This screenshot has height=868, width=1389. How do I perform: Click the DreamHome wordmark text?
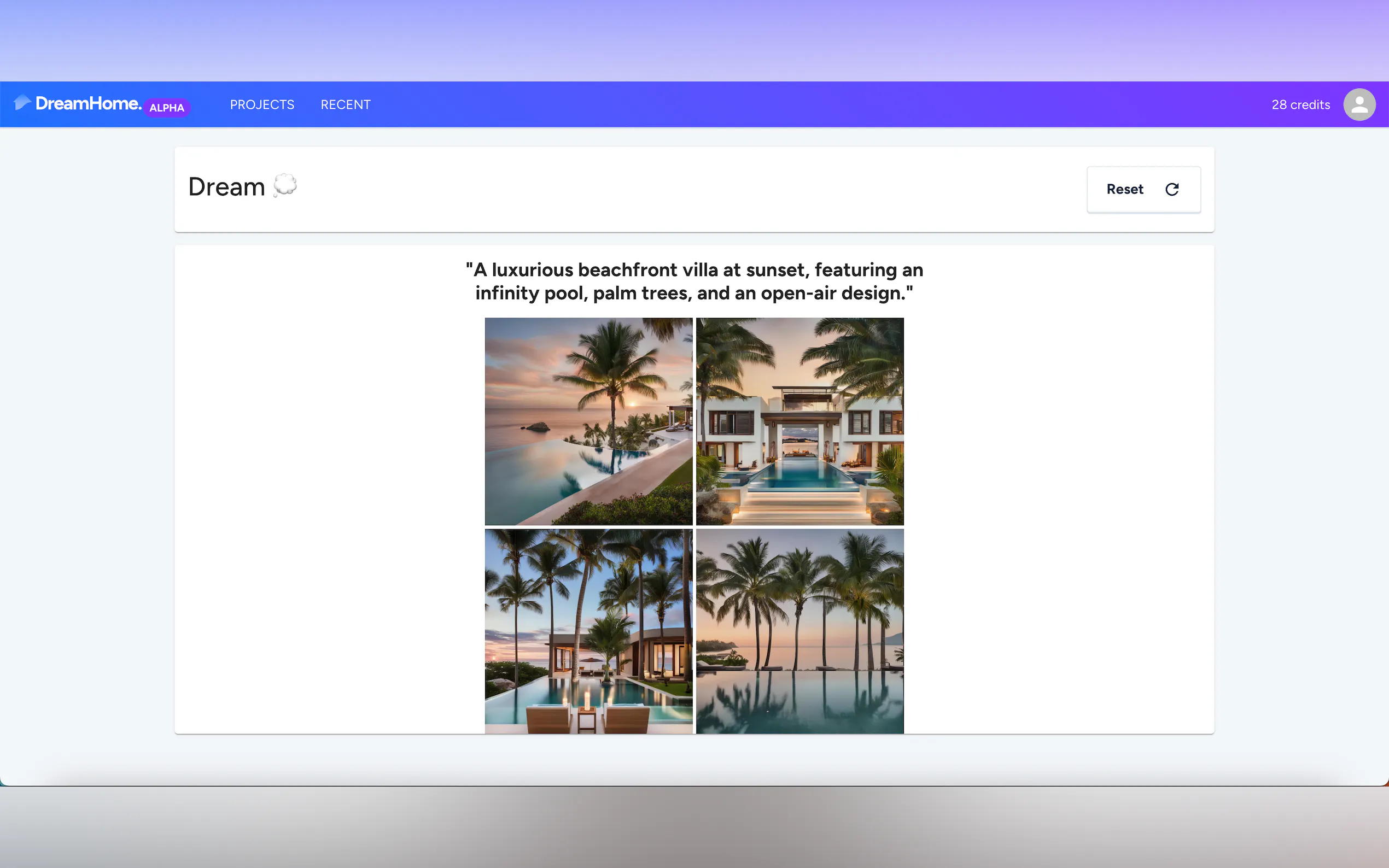(88, 103)
